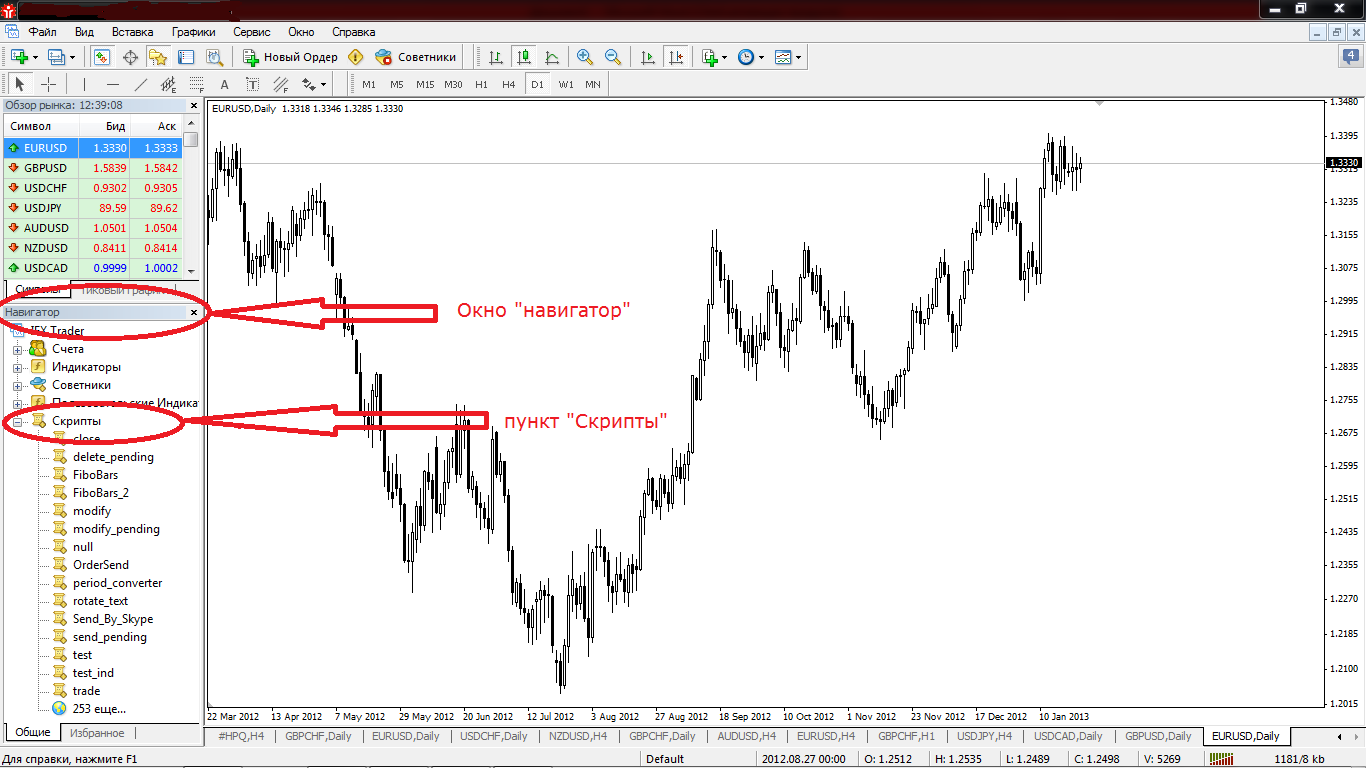Open the Графики menu
Image resolution: width=1366 pixels, height=768 pixels.
pos(193,31)
